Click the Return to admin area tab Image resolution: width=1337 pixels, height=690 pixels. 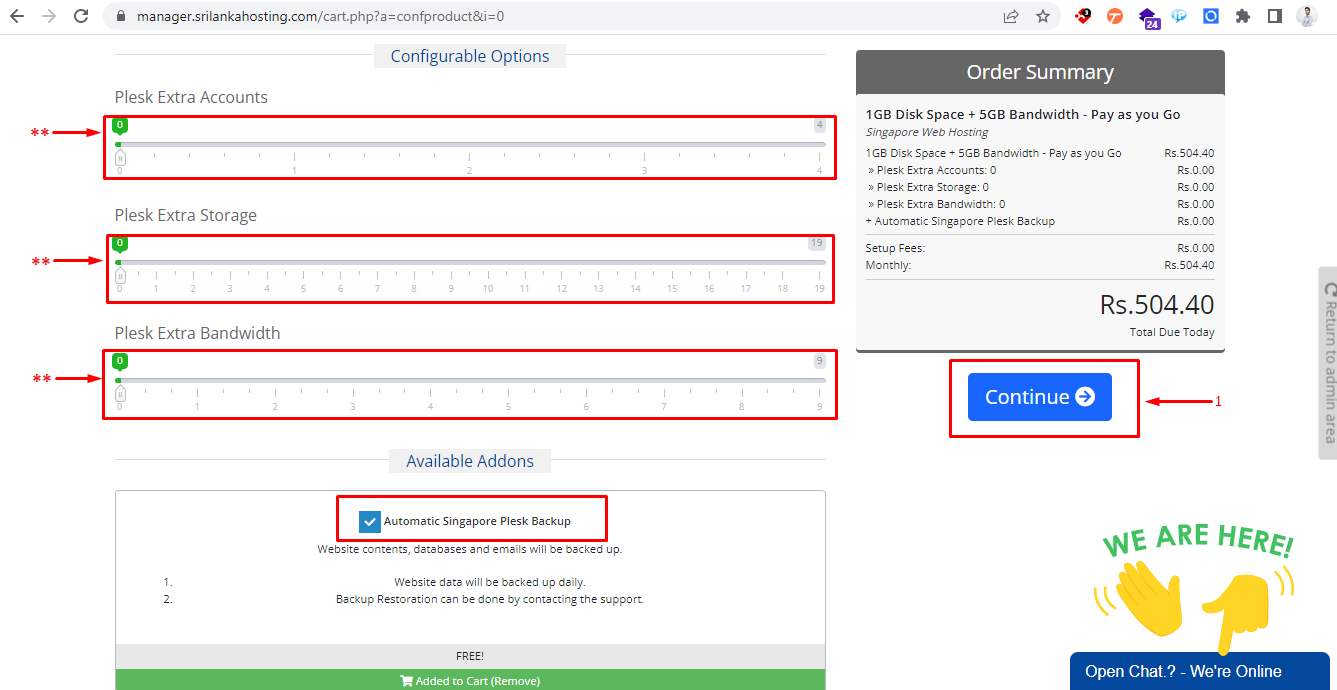tap(1328, 362)
